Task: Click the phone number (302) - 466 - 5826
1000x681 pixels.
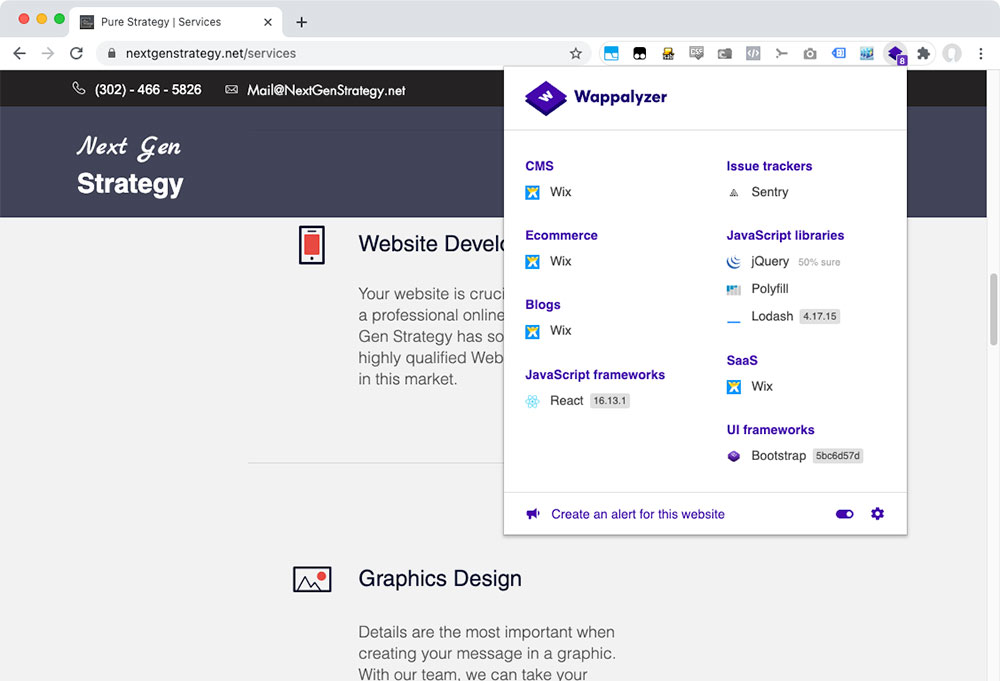Action: tap(148, 90)
